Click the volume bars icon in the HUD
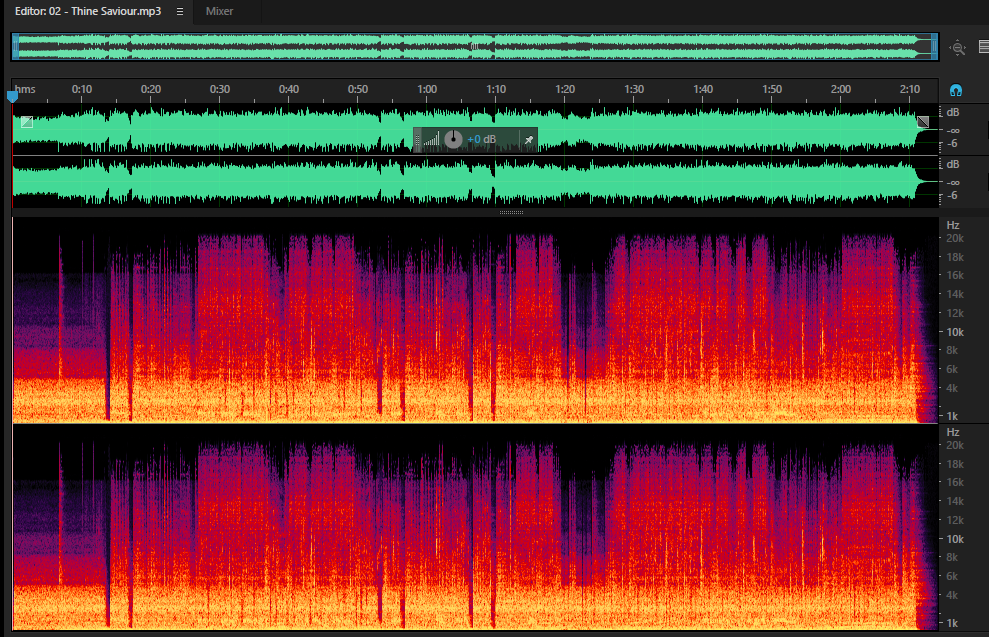The width and height of the screenshot is (989, 637). [431, 139]
